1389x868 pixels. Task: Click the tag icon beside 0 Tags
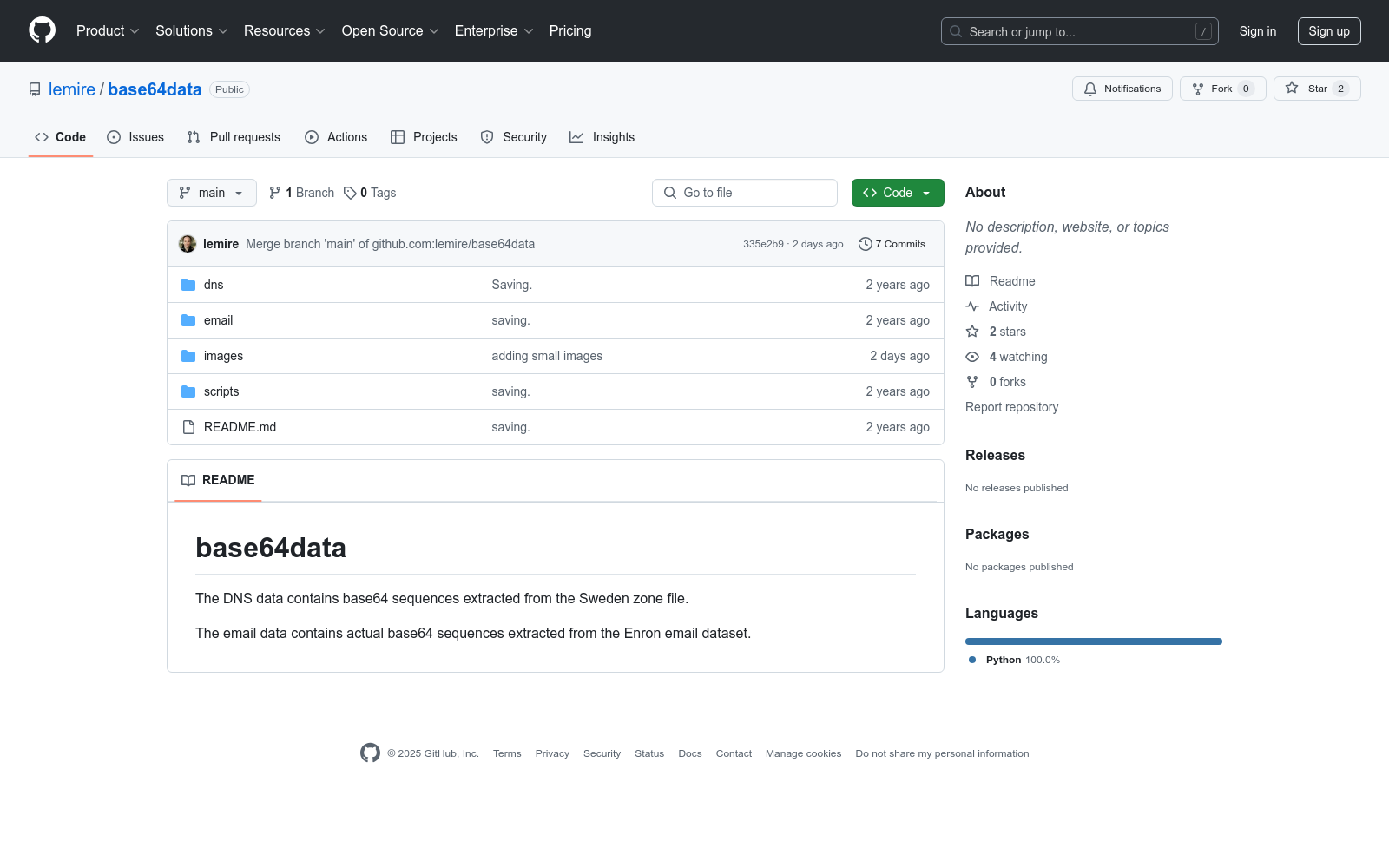tap(350, 193)
